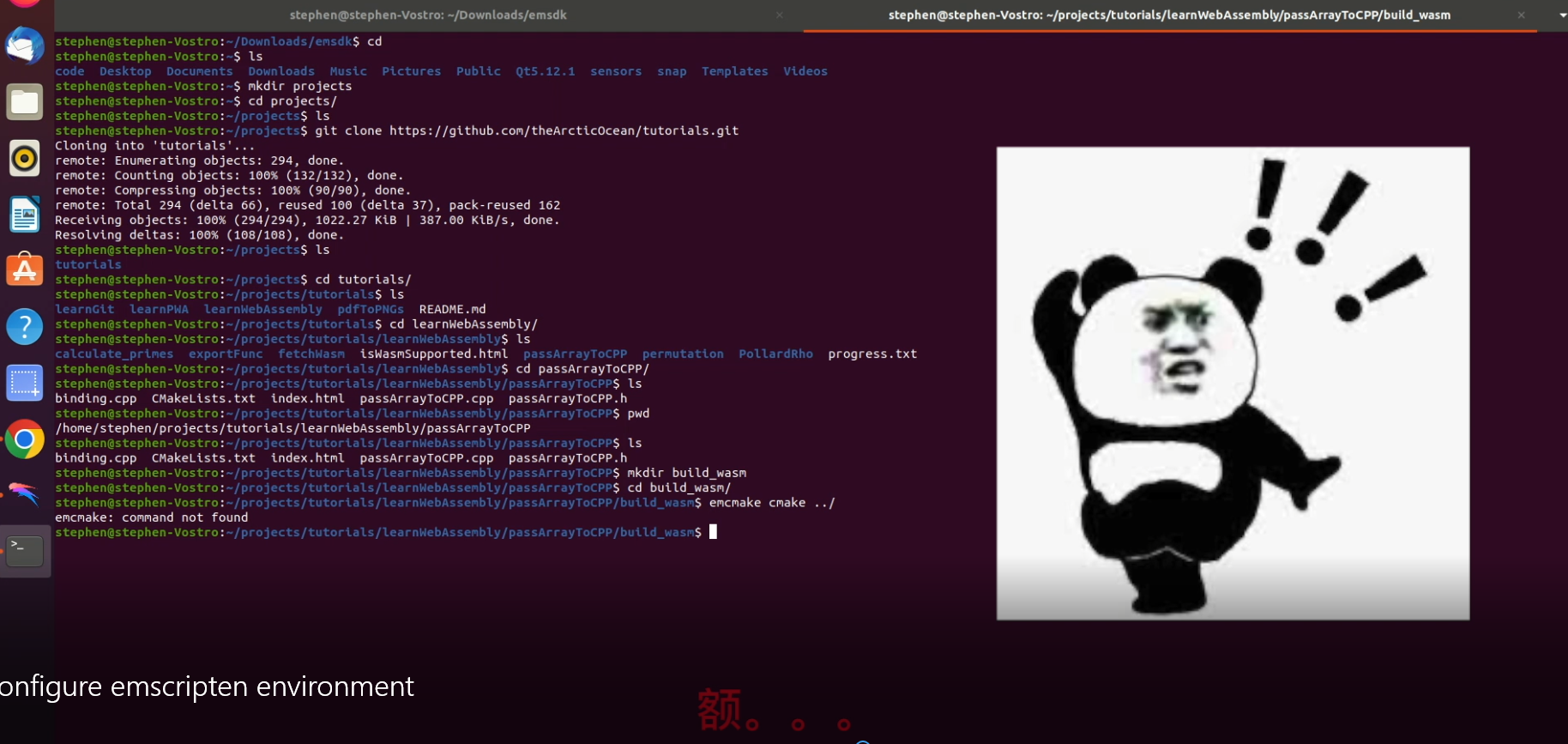1568x744 pixels.
Task: Click the progress.txt file name
Action: (872, 354)
